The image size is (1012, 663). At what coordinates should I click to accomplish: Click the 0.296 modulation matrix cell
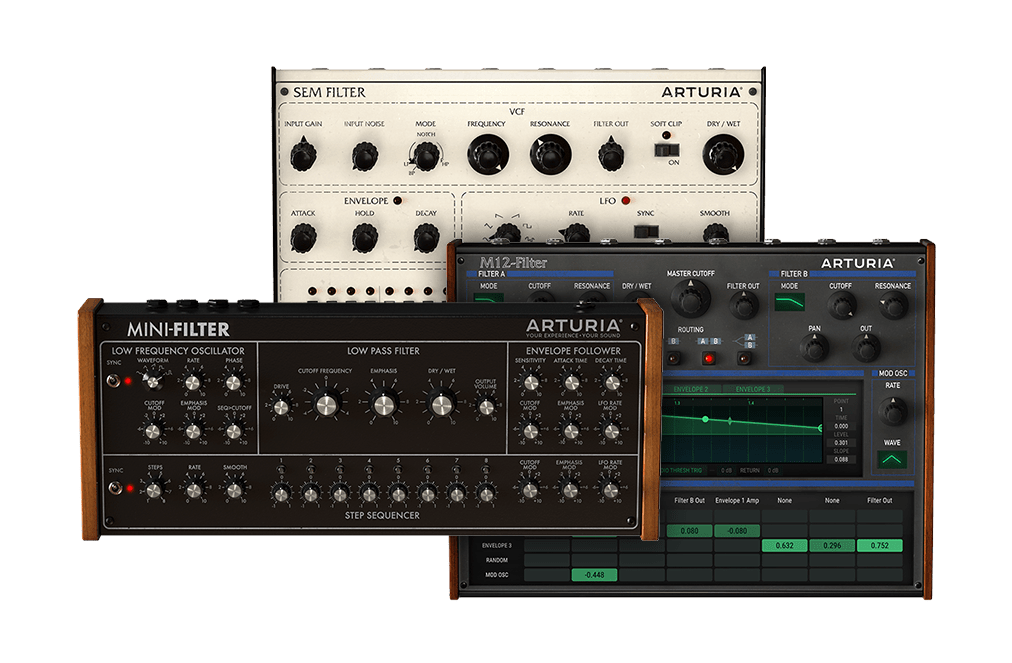pyautogui.click(x=832, y=546)
